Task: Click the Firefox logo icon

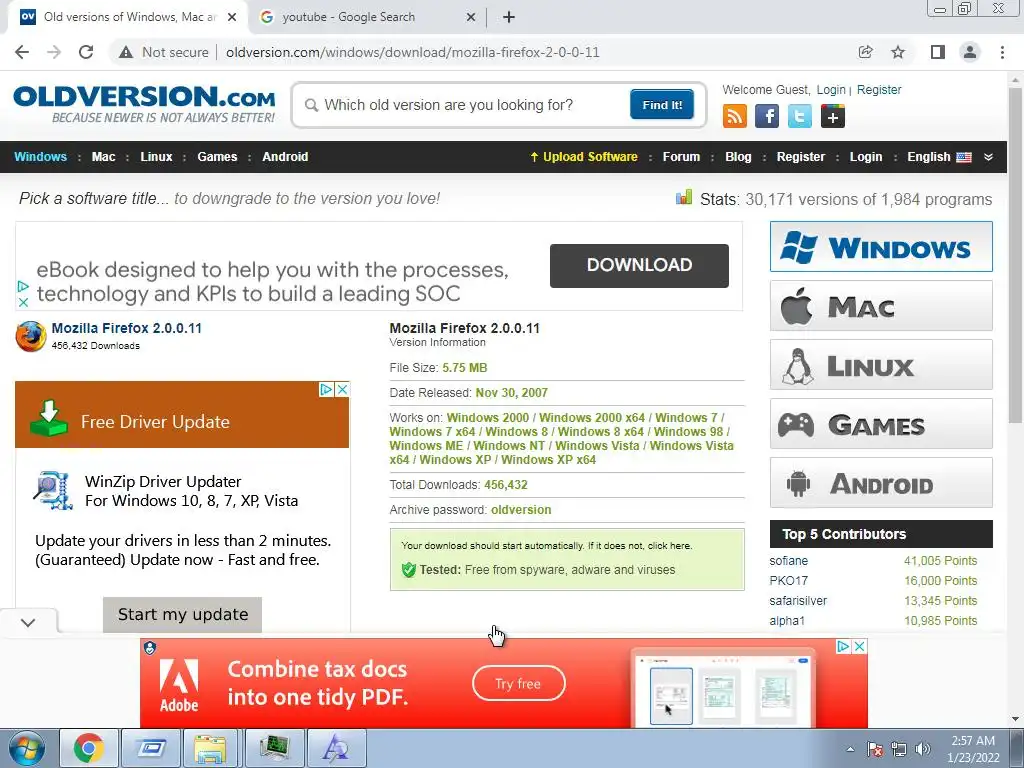Action: pyautogui.click(x=31, y=336)
